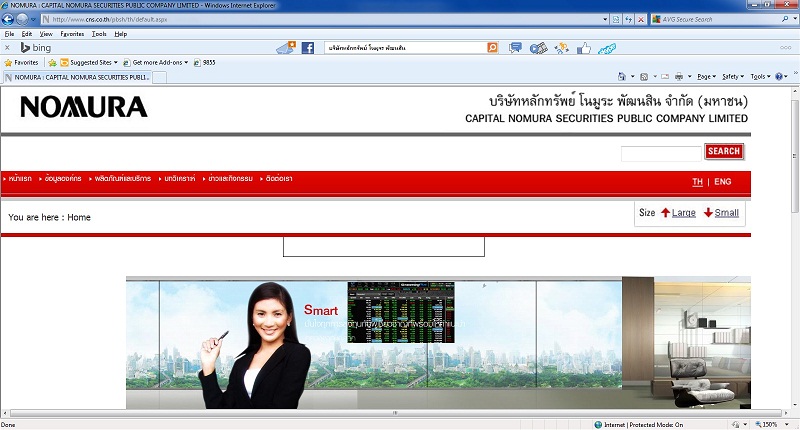The image size is (800, 430).
Task: Open the ผลิตภัณฑ์และบริการ navigation item
Action: (122, 179)
